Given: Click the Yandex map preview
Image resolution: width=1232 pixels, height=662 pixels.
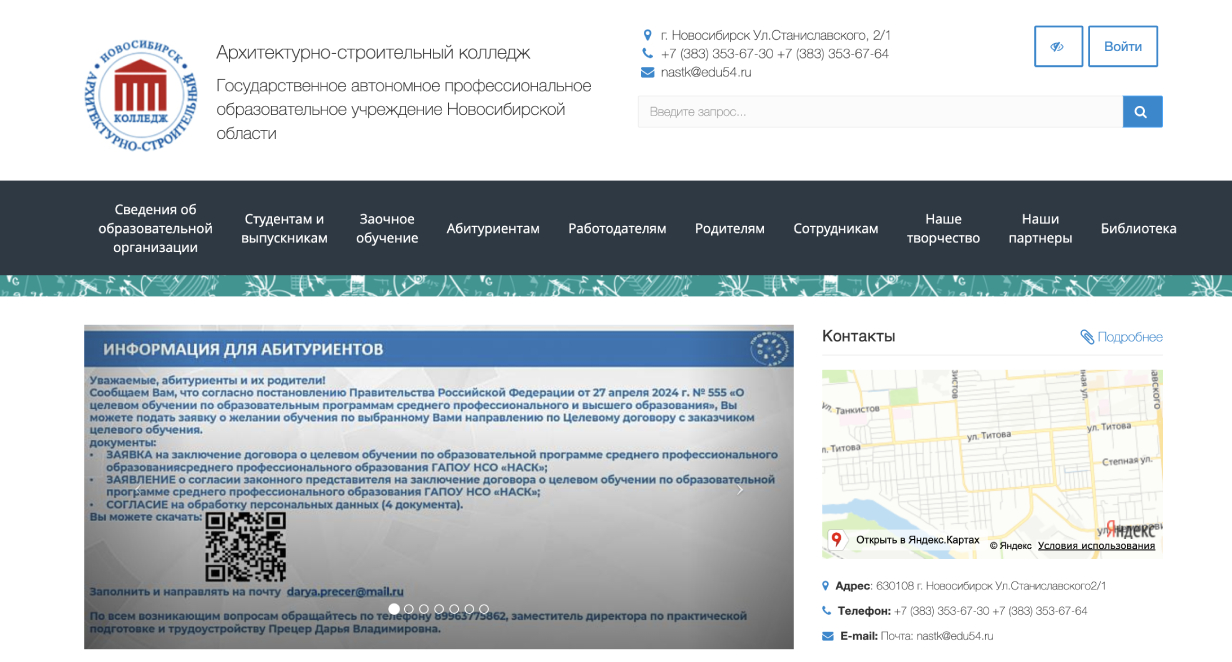Looking at the screenshot, I should (x=992, y=464).
